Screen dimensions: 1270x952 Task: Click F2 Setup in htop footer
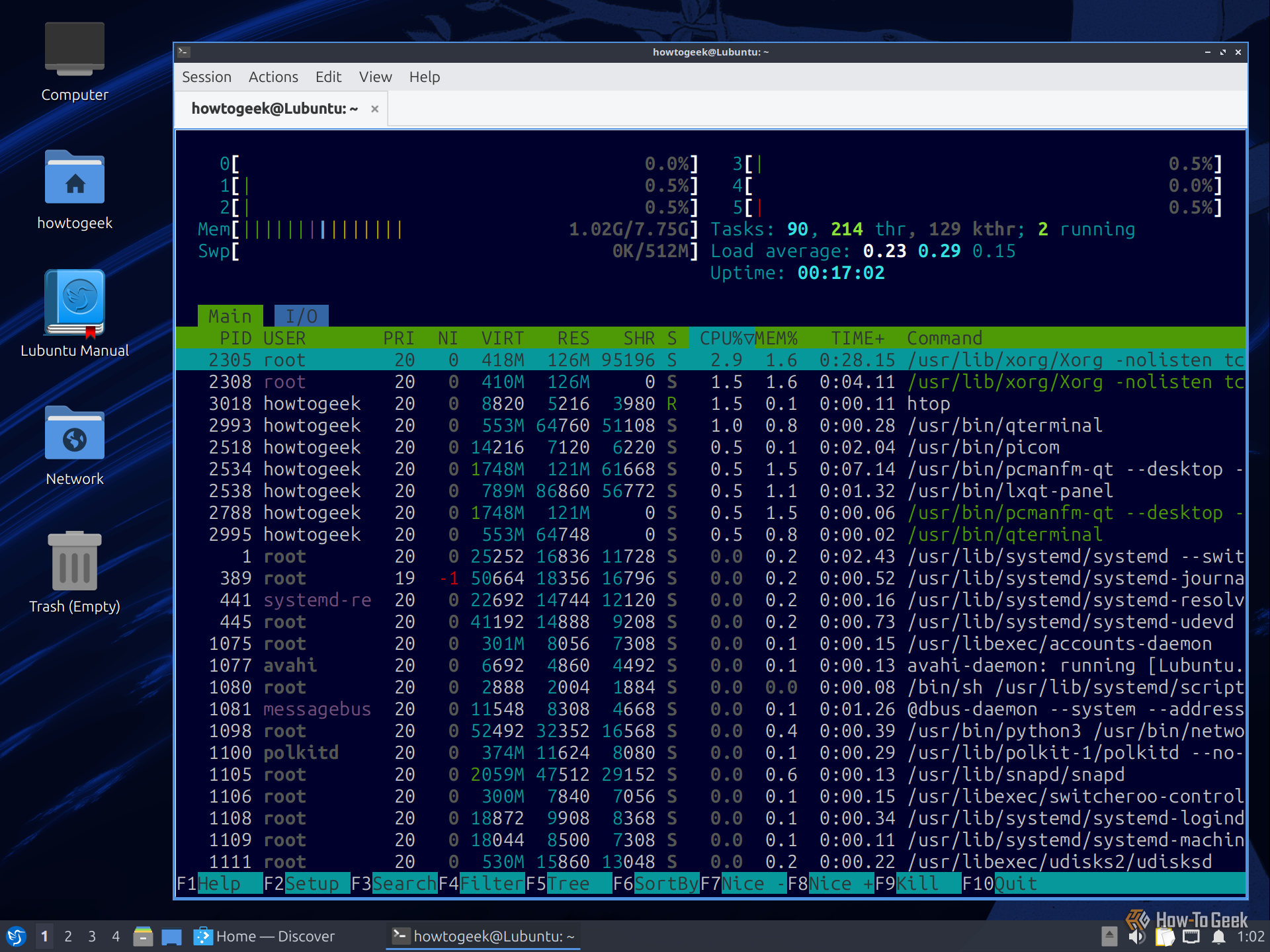tap(306, 883)
